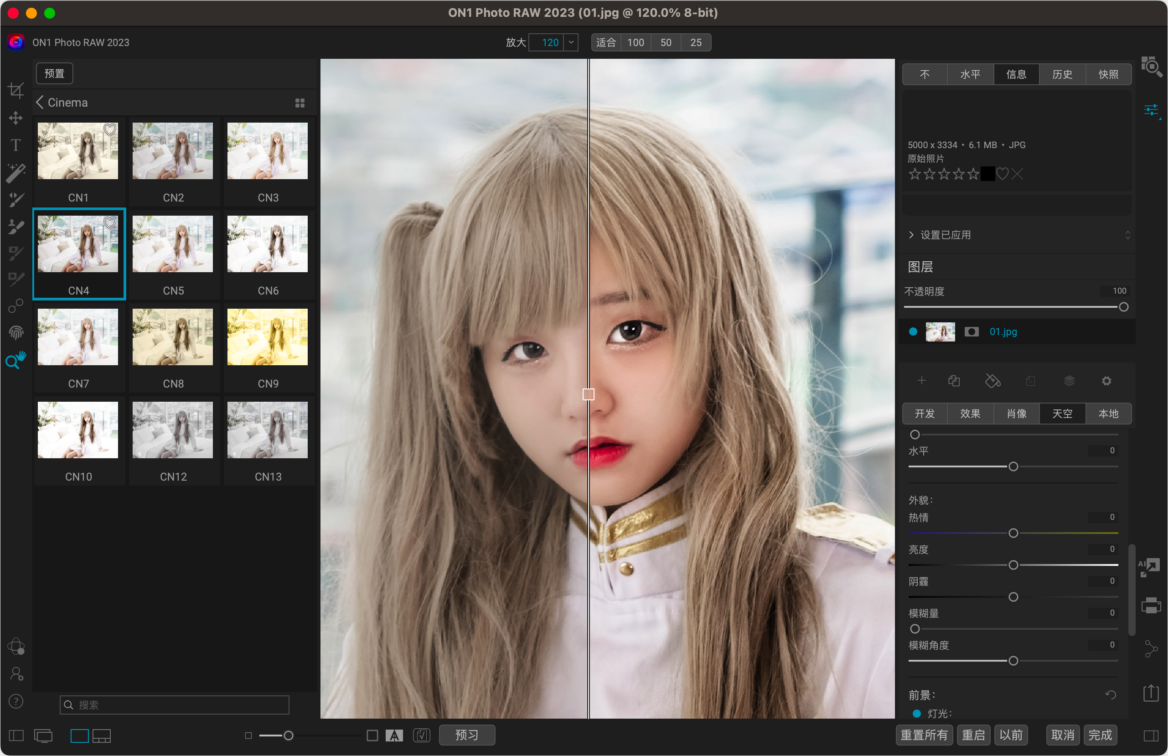The width and height of the screenshot is (1168, 756).
Task: Switch to the 水平 tab
Action: [x=970, y=74]
